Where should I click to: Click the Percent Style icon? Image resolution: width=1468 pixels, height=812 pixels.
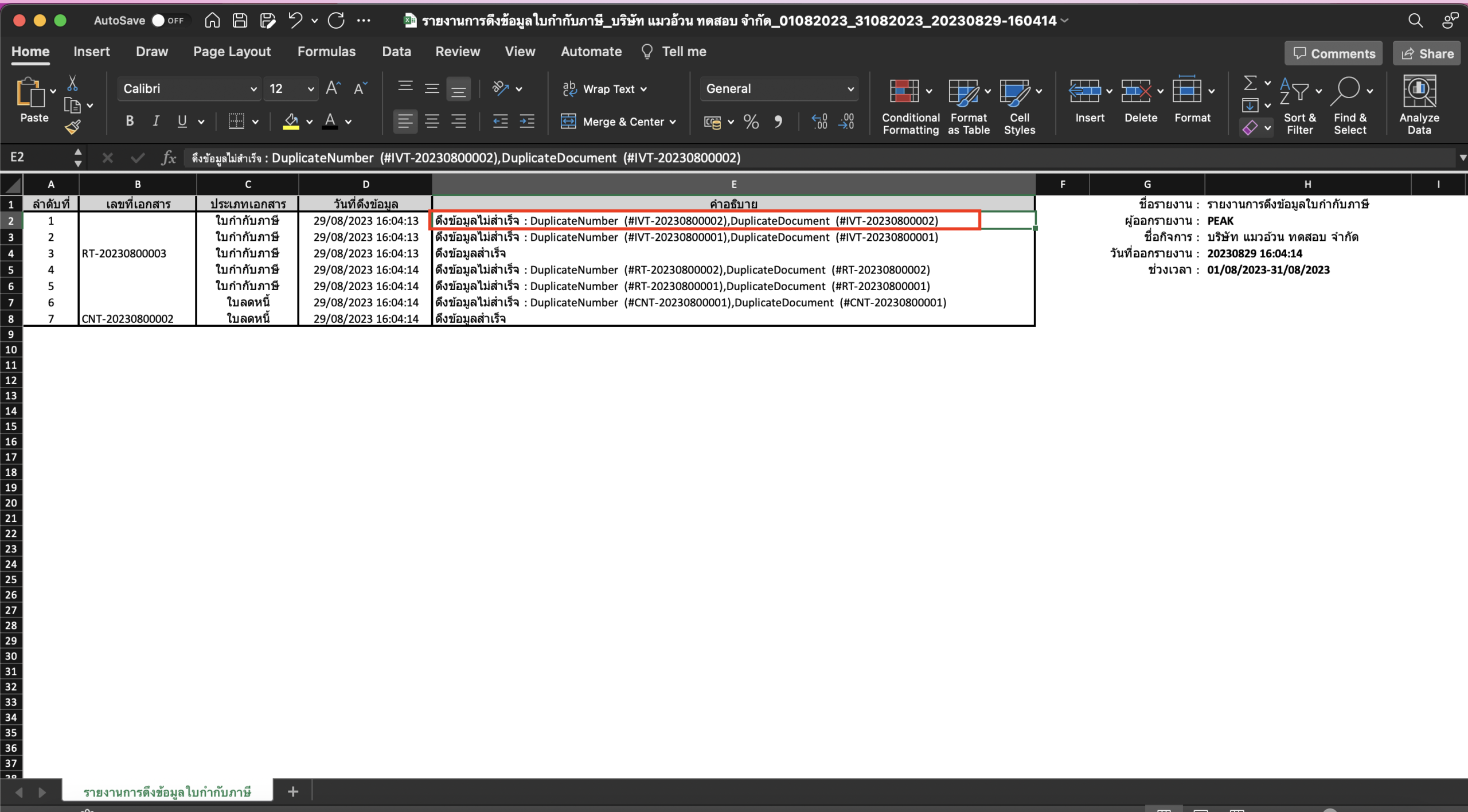tap(751, 122)
